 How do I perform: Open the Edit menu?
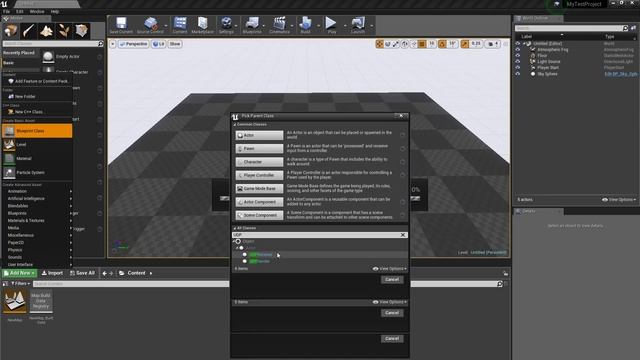pos(19,11)
